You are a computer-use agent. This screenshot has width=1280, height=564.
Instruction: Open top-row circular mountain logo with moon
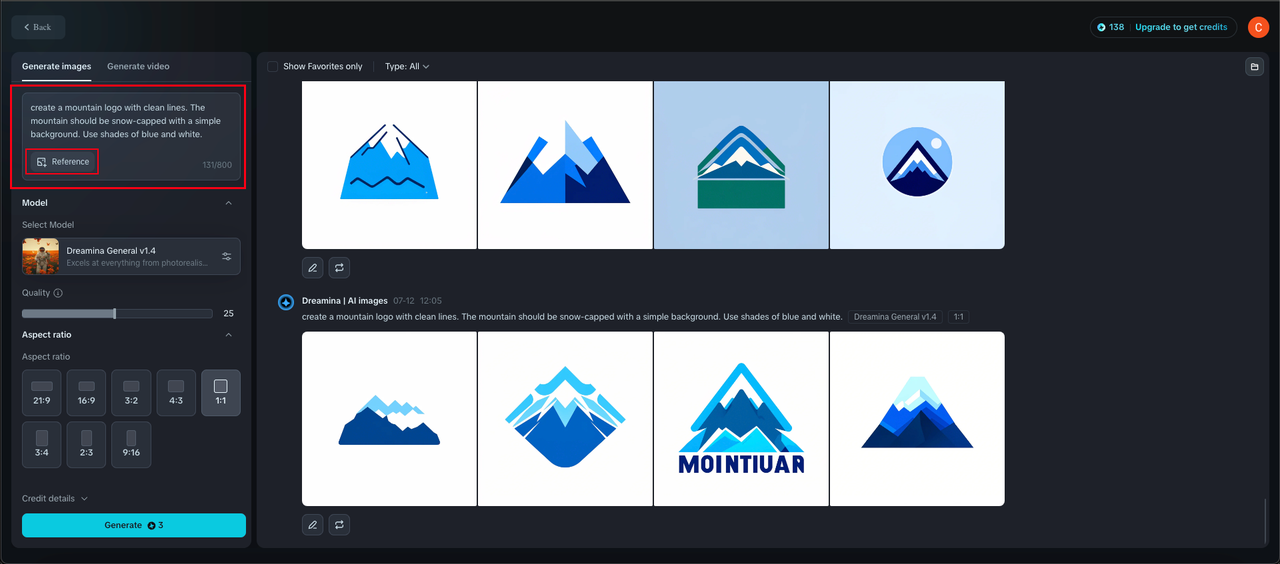917,165
